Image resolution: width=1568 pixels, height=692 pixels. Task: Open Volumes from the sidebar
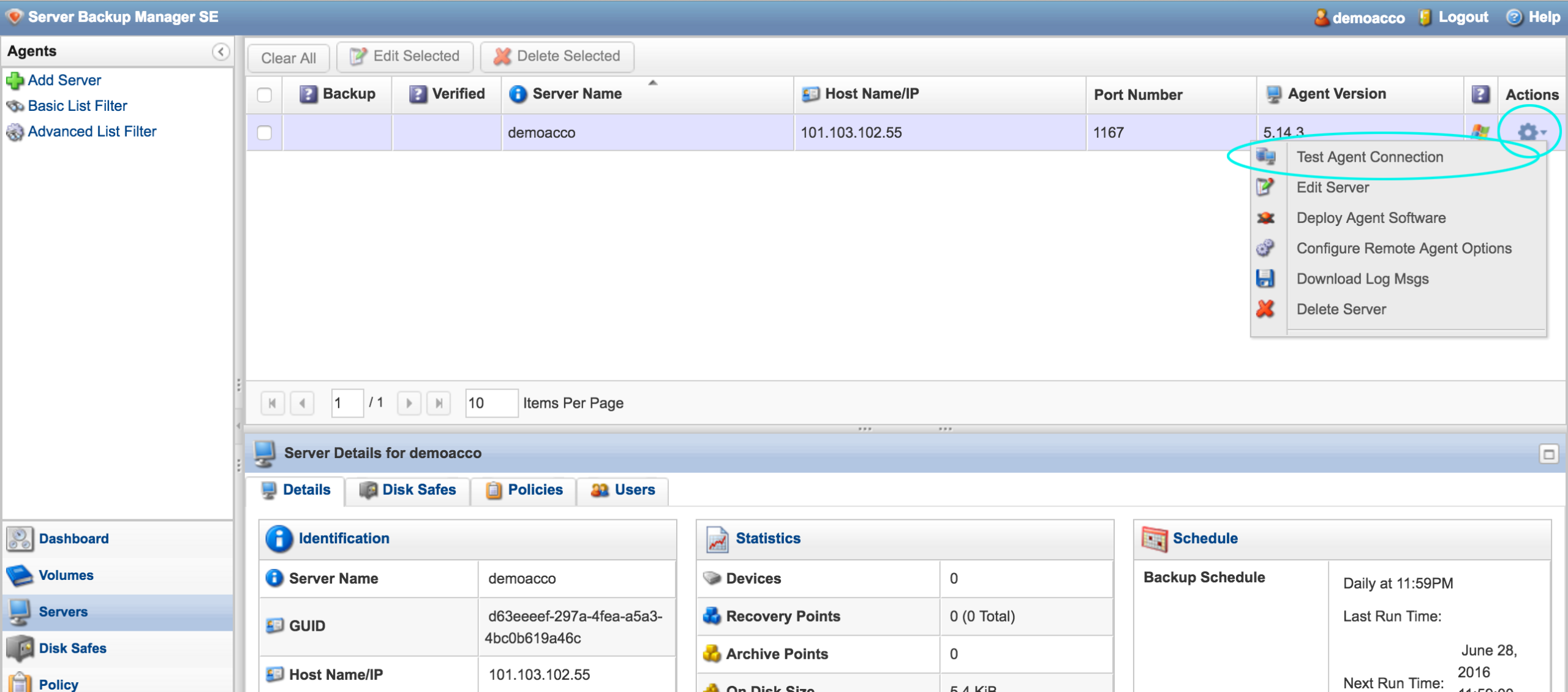coord(66,575)
